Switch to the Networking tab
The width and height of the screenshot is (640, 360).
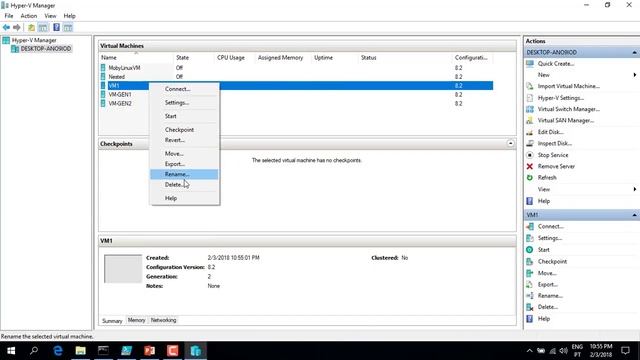point(163,320)
